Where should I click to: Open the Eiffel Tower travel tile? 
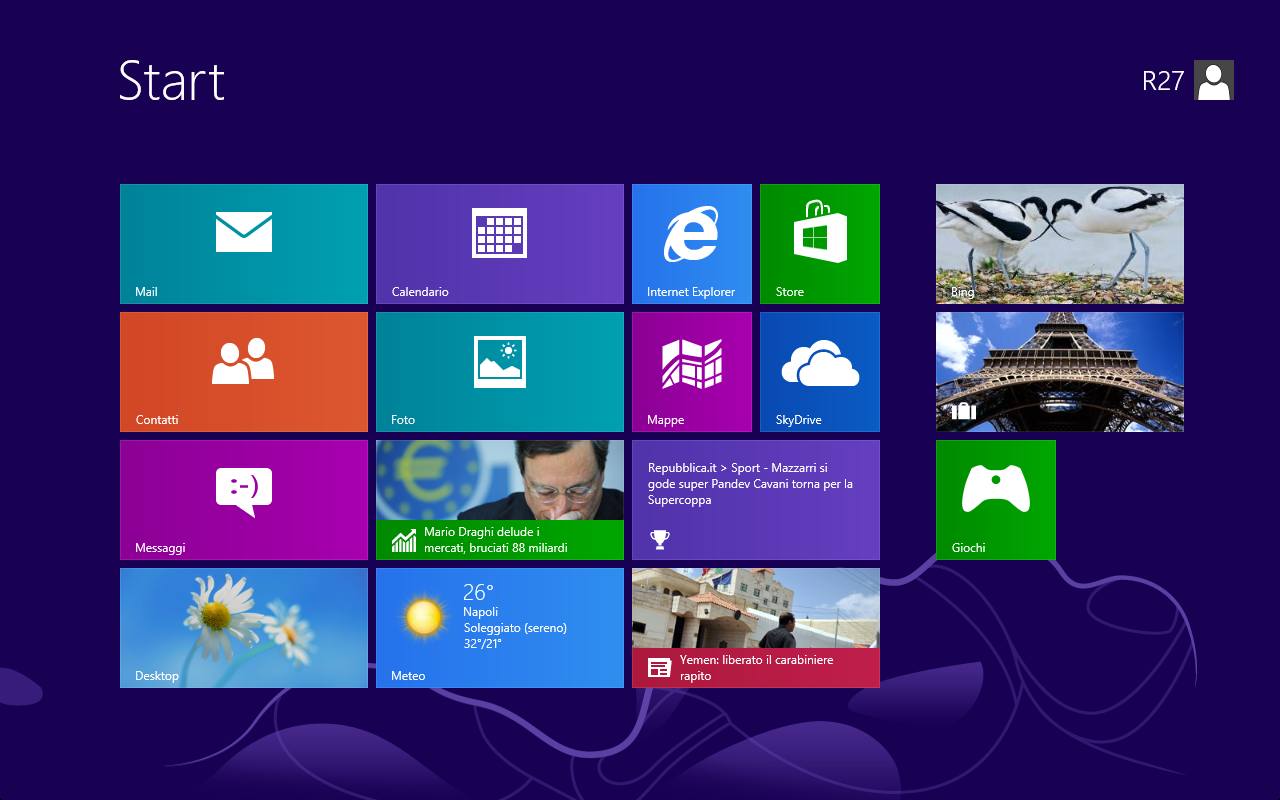click(1060, 372)
